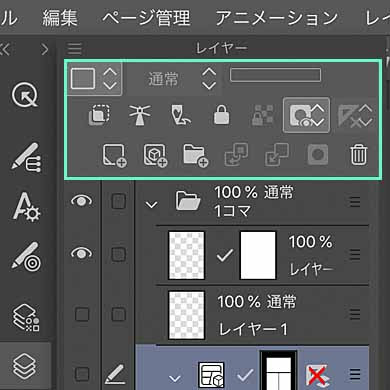Create a new raster layer
Viewport: 390px width, 390px height.
114,155
